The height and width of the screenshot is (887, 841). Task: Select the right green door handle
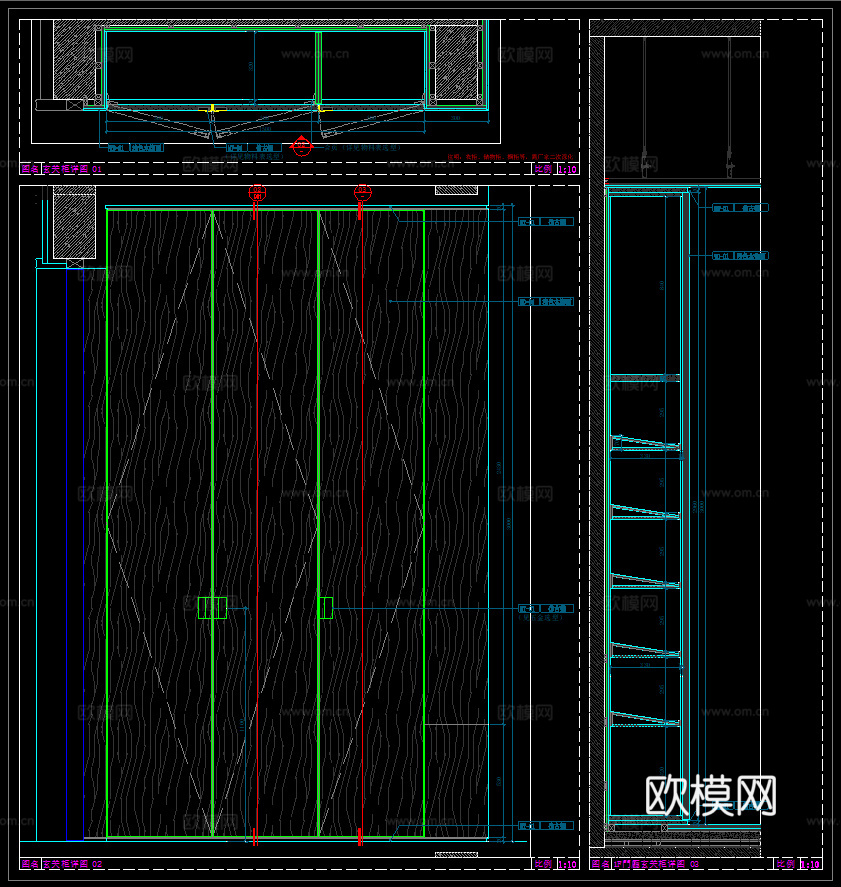pyautogui.click(x=326, y=608)
